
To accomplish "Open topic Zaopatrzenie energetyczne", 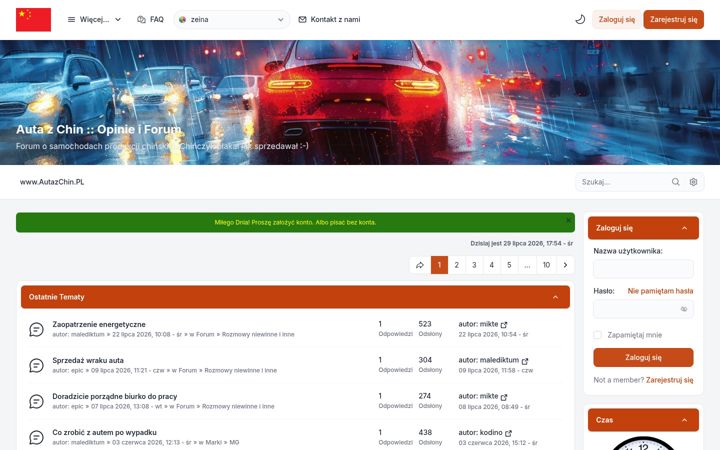I will 99,324.
